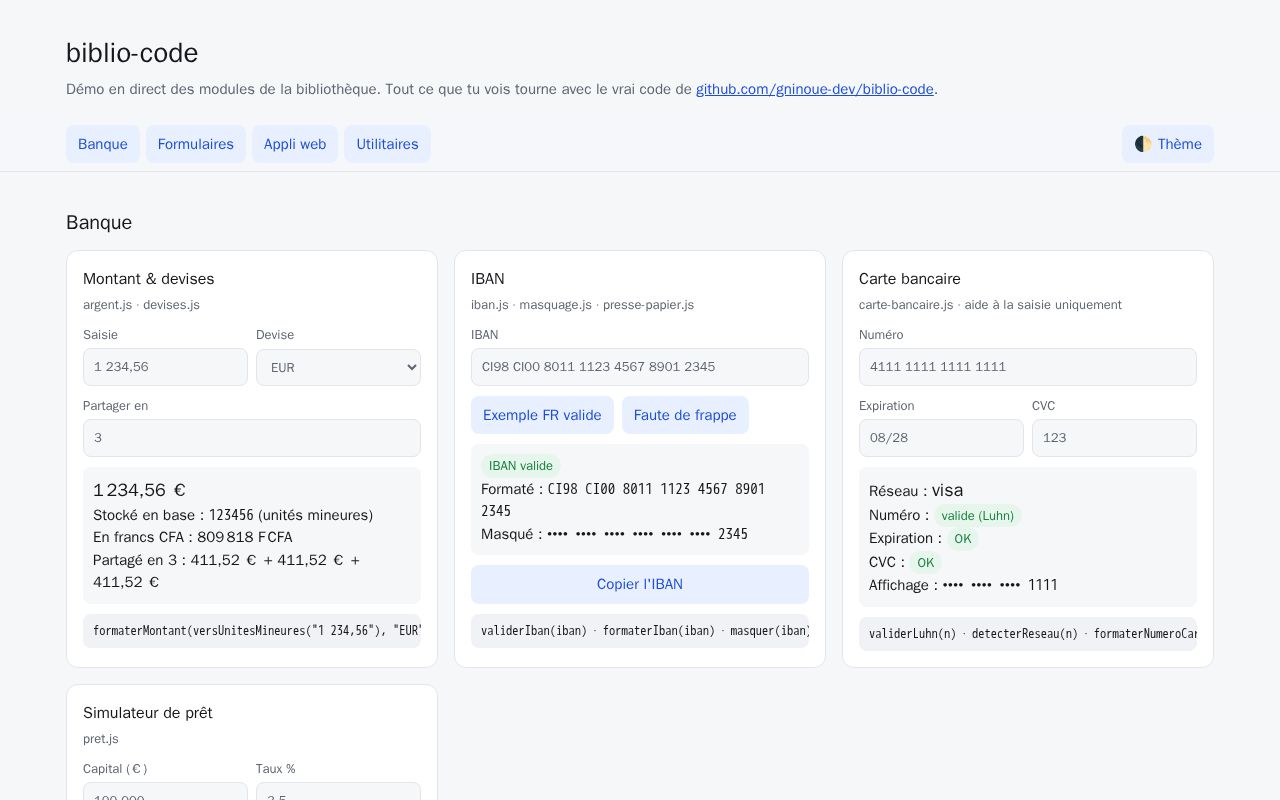Image resolution: width=1280 pixels, height=800 pixels.
Task: Click the En francs CFA result line
Action: click(193, 537)
